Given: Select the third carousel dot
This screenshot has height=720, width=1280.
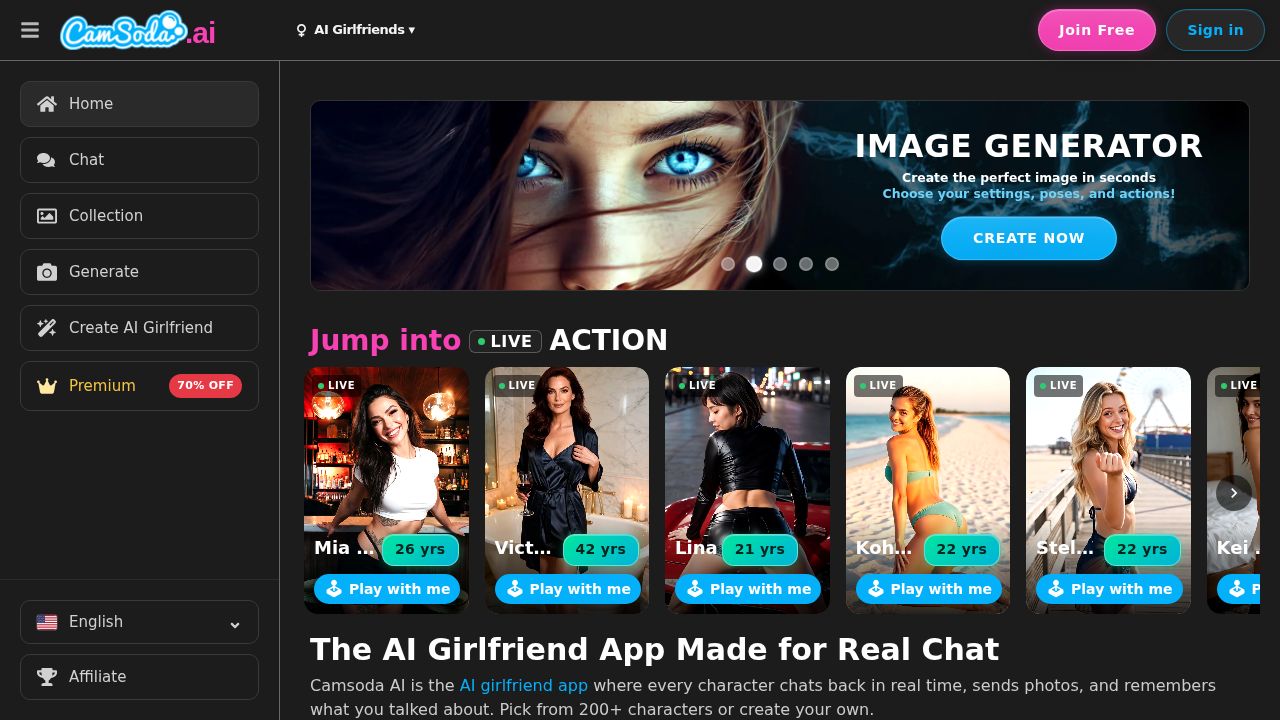Looking at the screenshot, I should pyautogui.click(x=780, y=264).
